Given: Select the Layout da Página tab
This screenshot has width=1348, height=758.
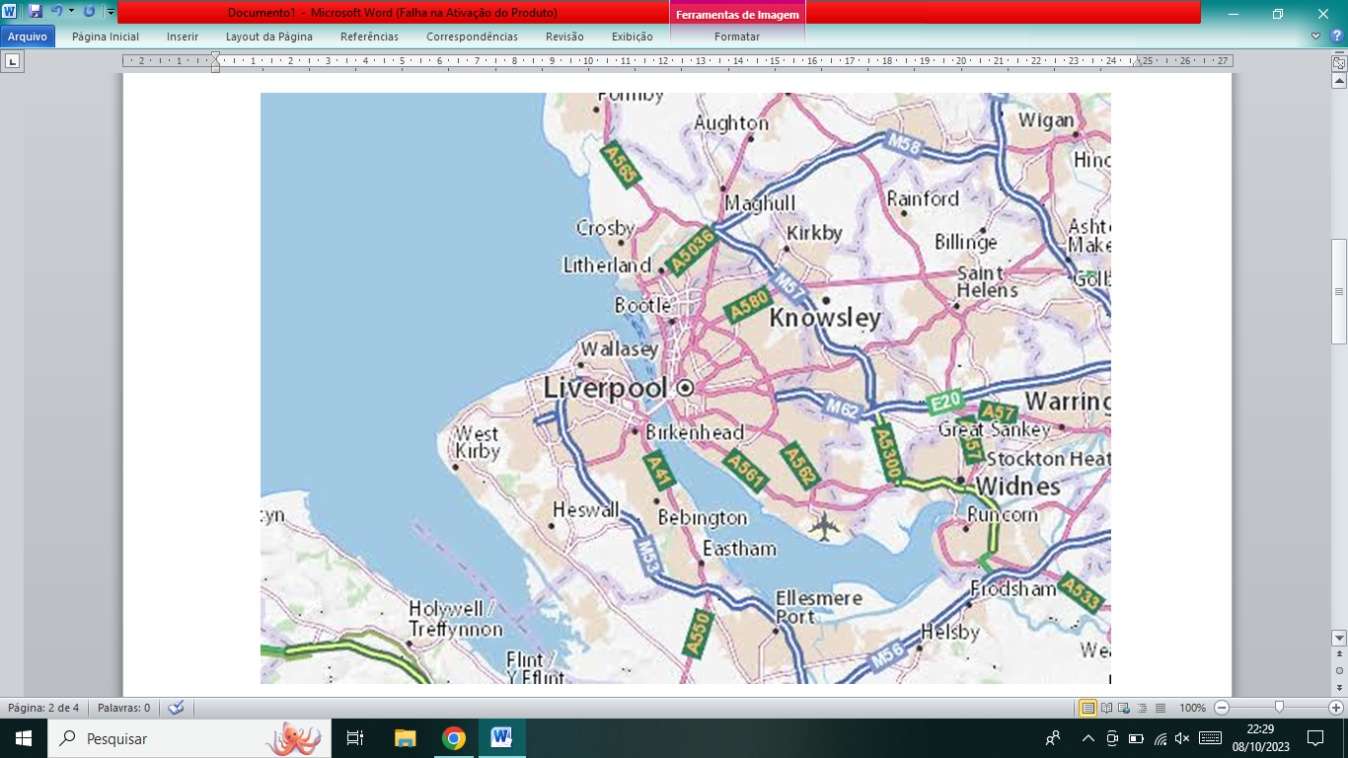Looking at the screenshot, I should (x=269, y=36).
